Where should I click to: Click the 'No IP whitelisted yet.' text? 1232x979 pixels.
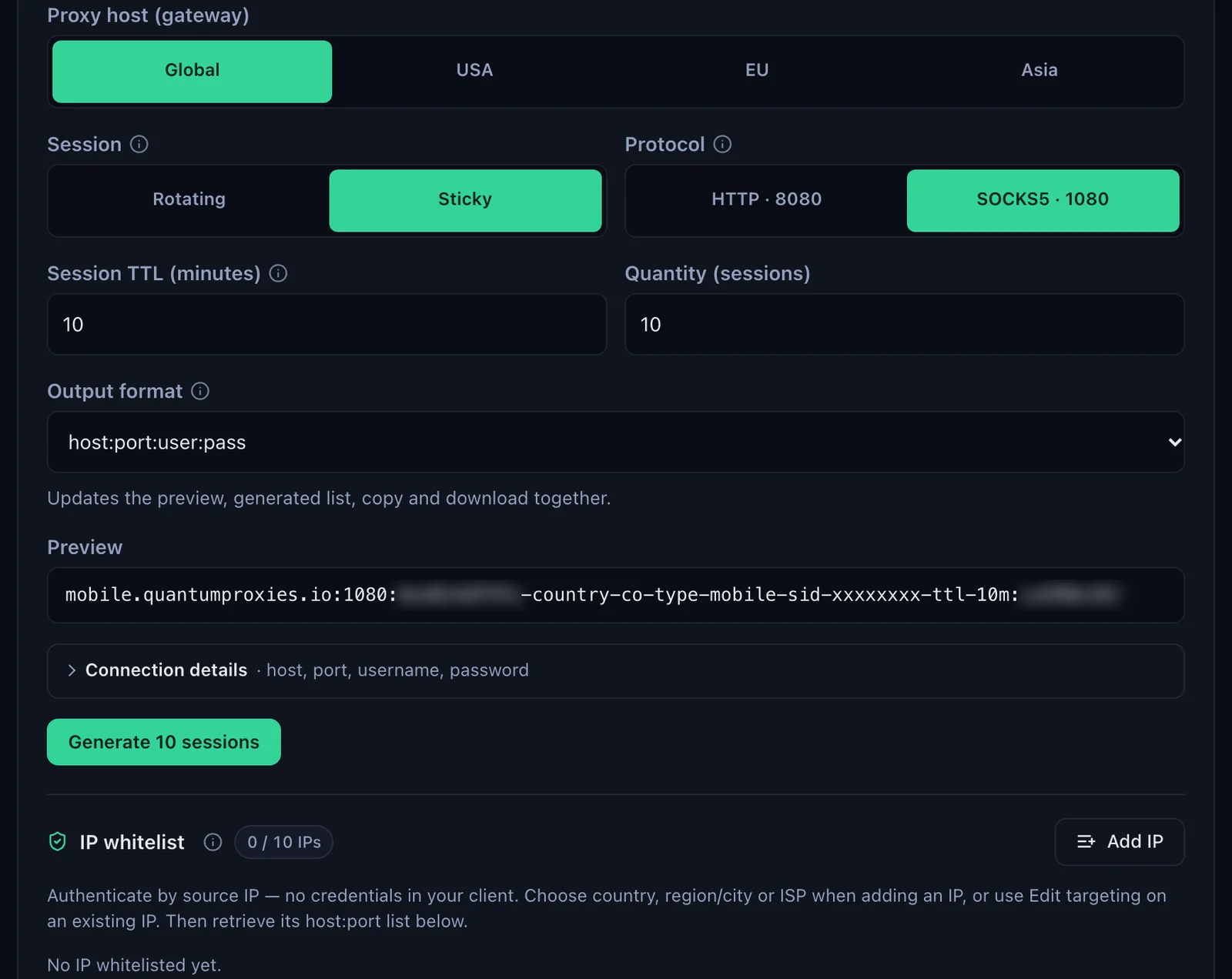[x=134, y=965]
